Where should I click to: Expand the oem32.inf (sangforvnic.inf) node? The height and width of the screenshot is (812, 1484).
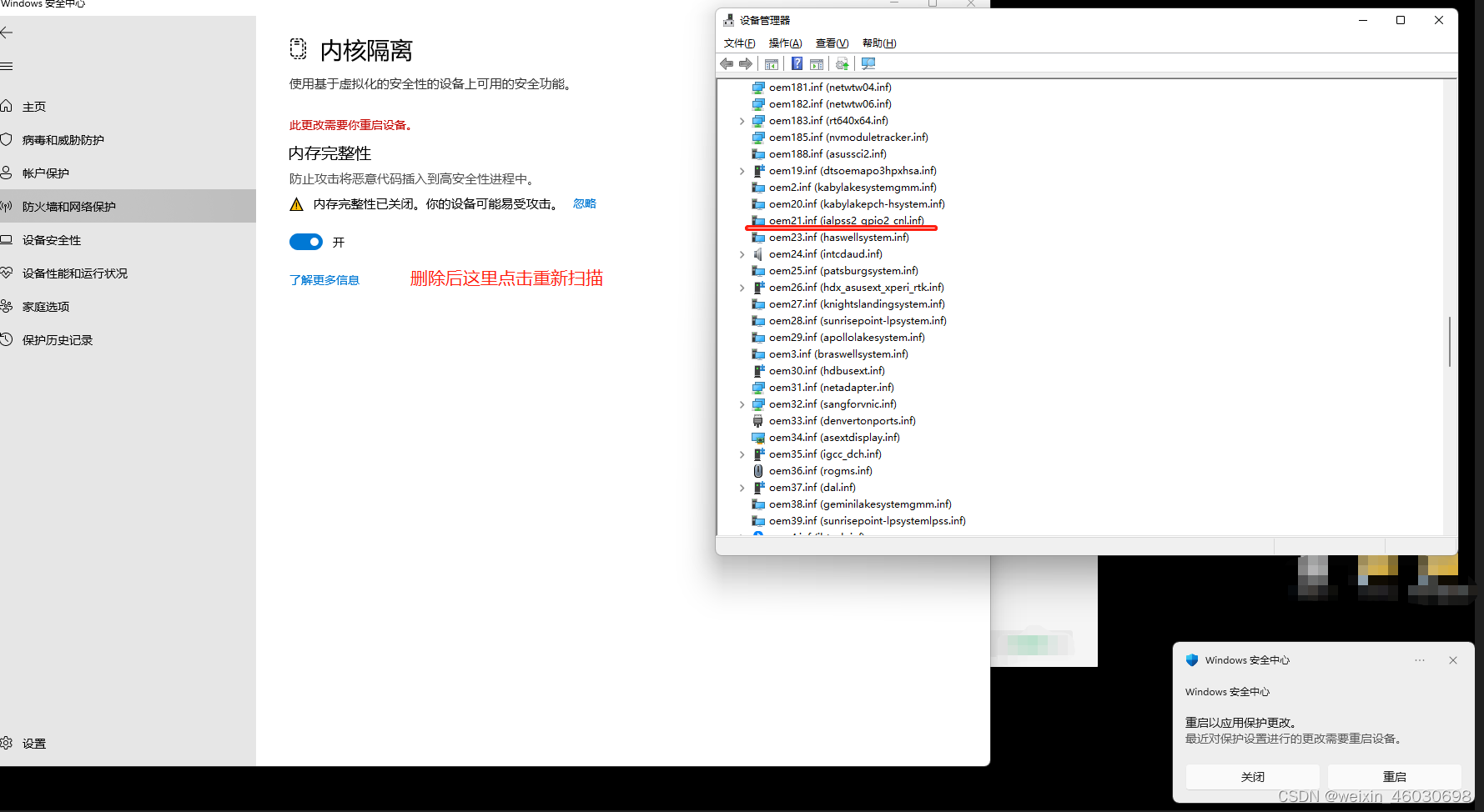point(742,404)
